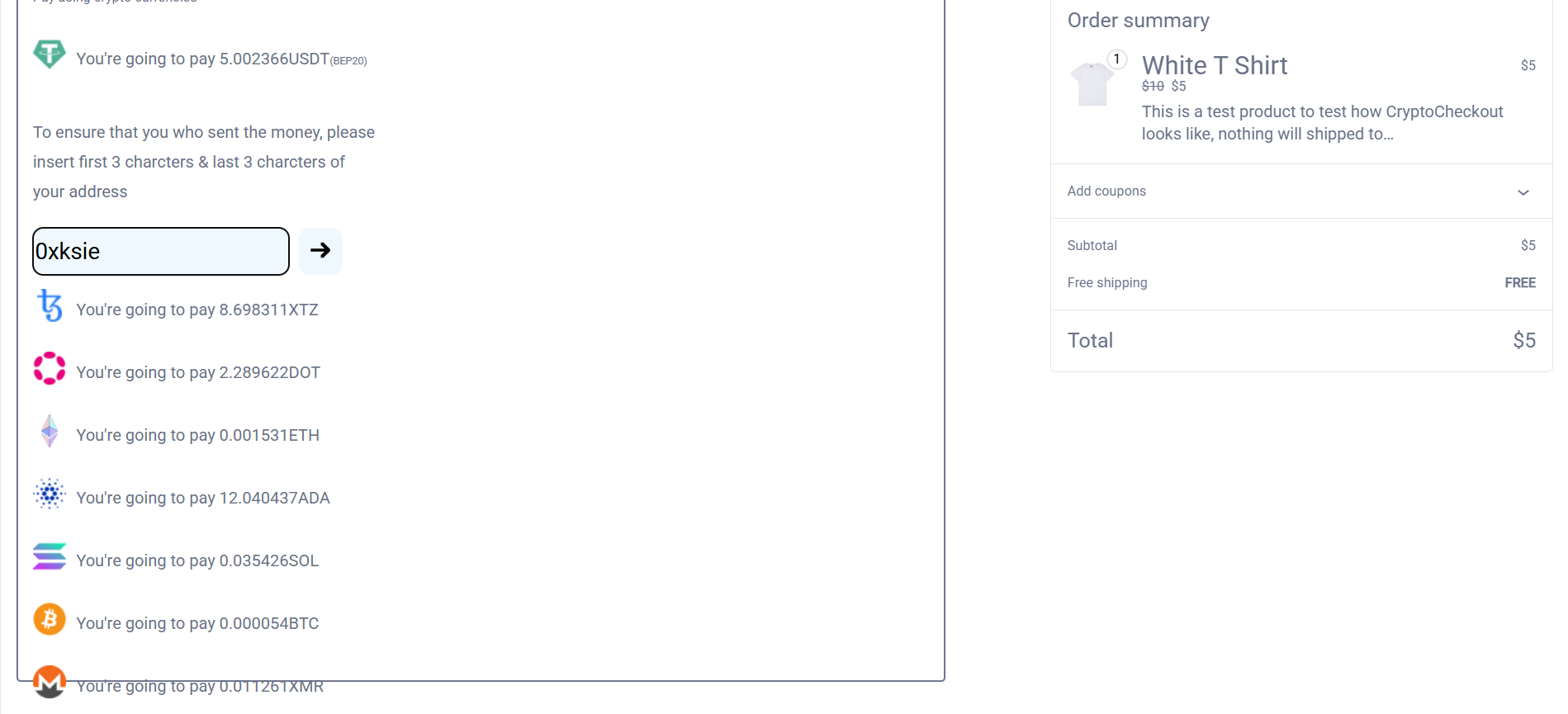Click the White T Shirt product title
1568x714 pixels.
(1214, 66)
